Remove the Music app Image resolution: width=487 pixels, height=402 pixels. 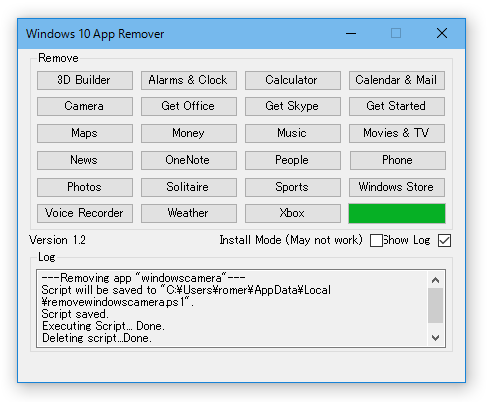coord(293,133)
